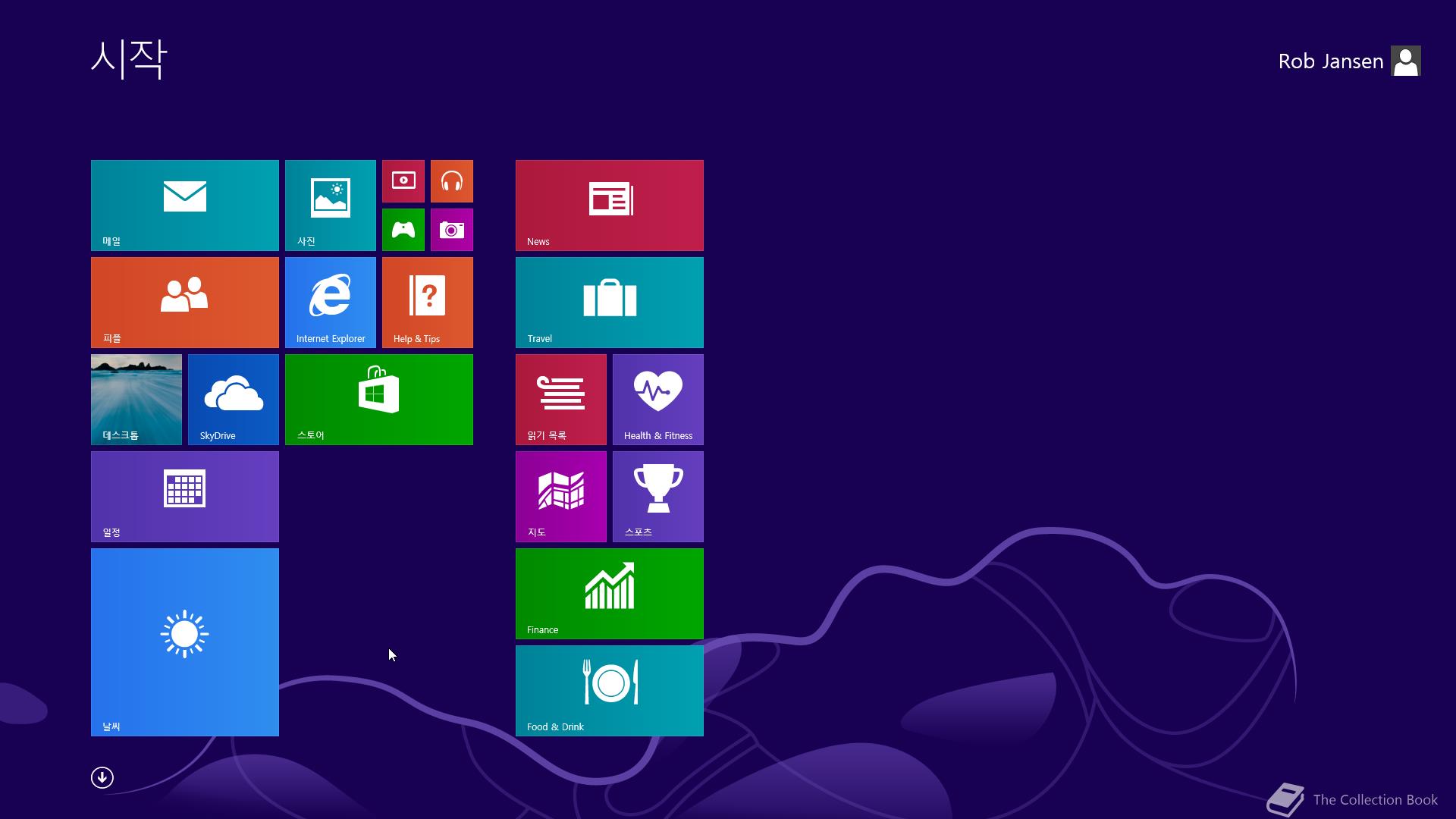Open the Food & Drink tile
The width and height of the screenshot is (1456, 819).
point(610,691)
